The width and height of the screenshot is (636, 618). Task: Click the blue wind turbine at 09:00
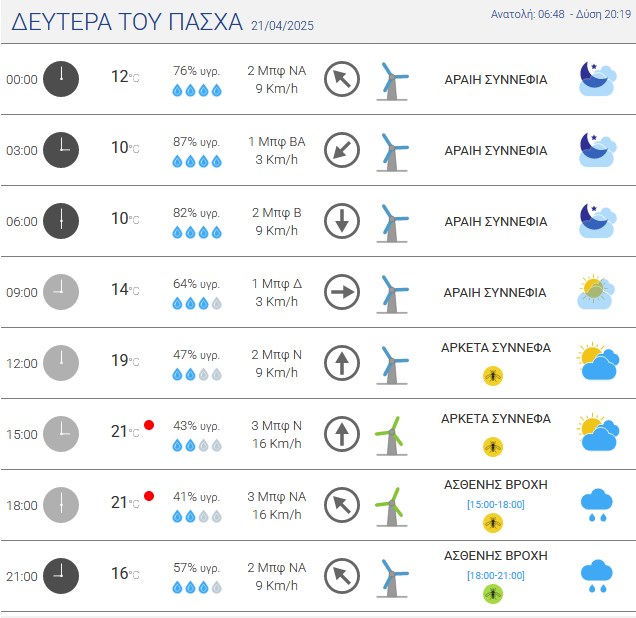pyautogui.click(x=392, y=294)
